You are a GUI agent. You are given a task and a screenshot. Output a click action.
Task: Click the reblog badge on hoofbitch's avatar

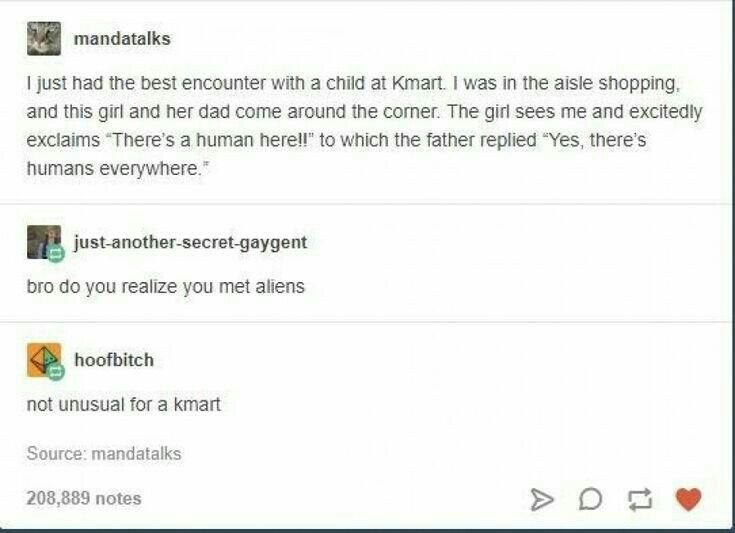[x=56, y=372]
